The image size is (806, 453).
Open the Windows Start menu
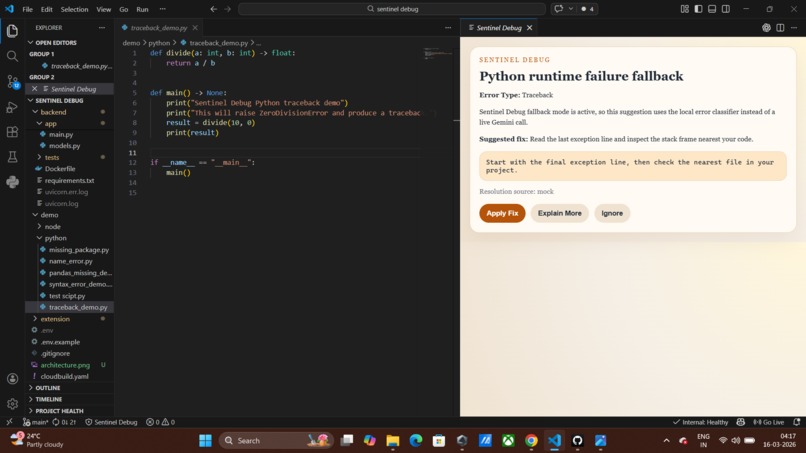click(x=205, y=441)
